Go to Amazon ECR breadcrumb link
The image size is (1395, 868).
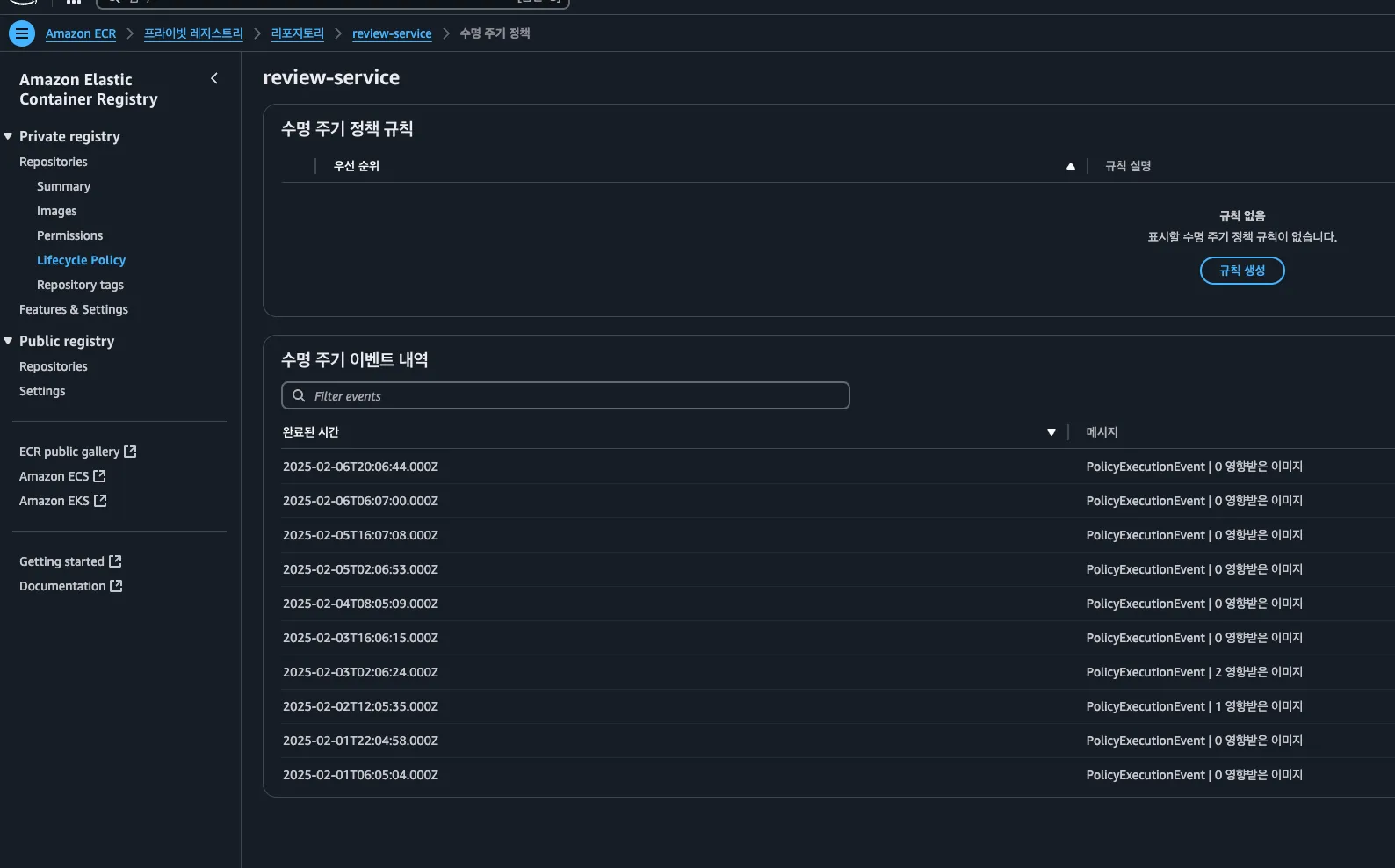(81, 33)
